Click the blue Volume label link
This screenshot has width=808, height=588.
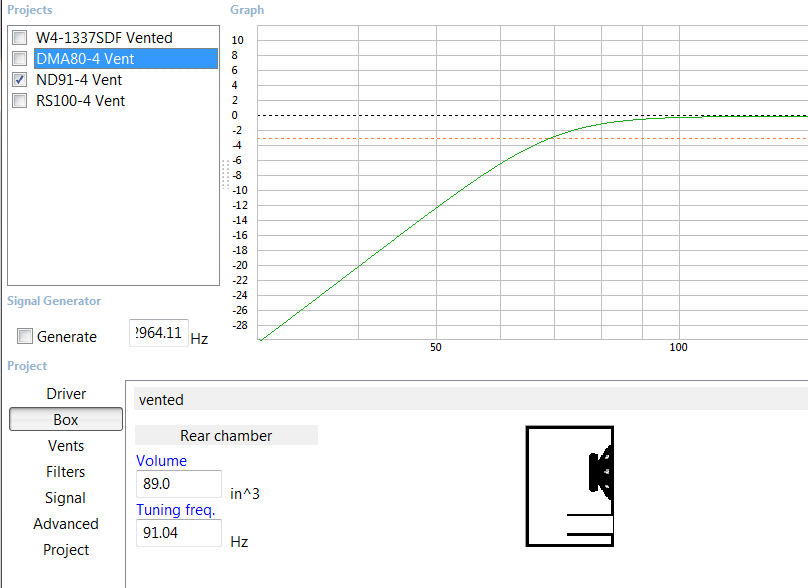pyautogui.click(x=161, y=461)
